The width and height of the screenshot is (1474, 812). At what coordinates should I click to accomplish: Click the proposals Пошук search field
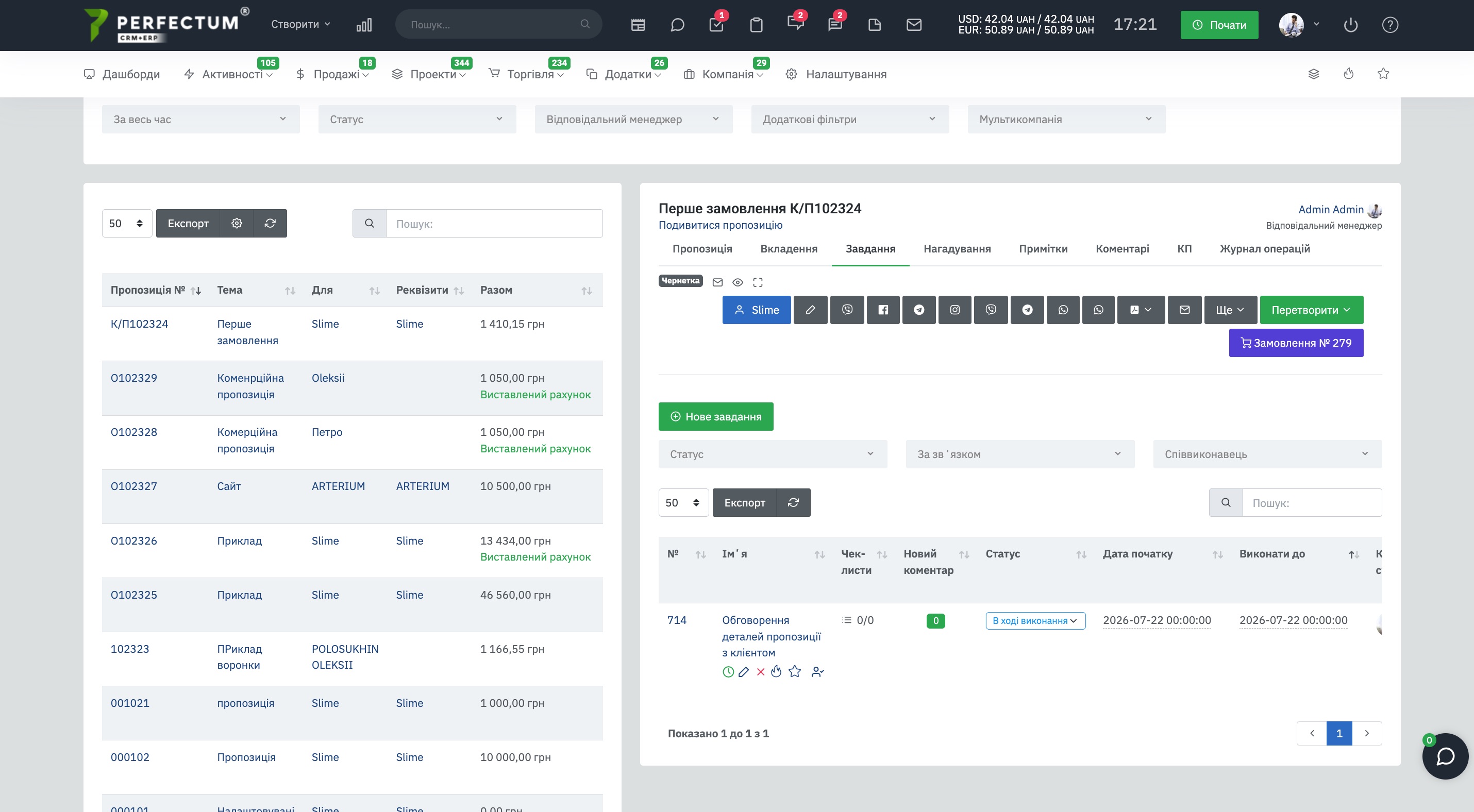494,224
